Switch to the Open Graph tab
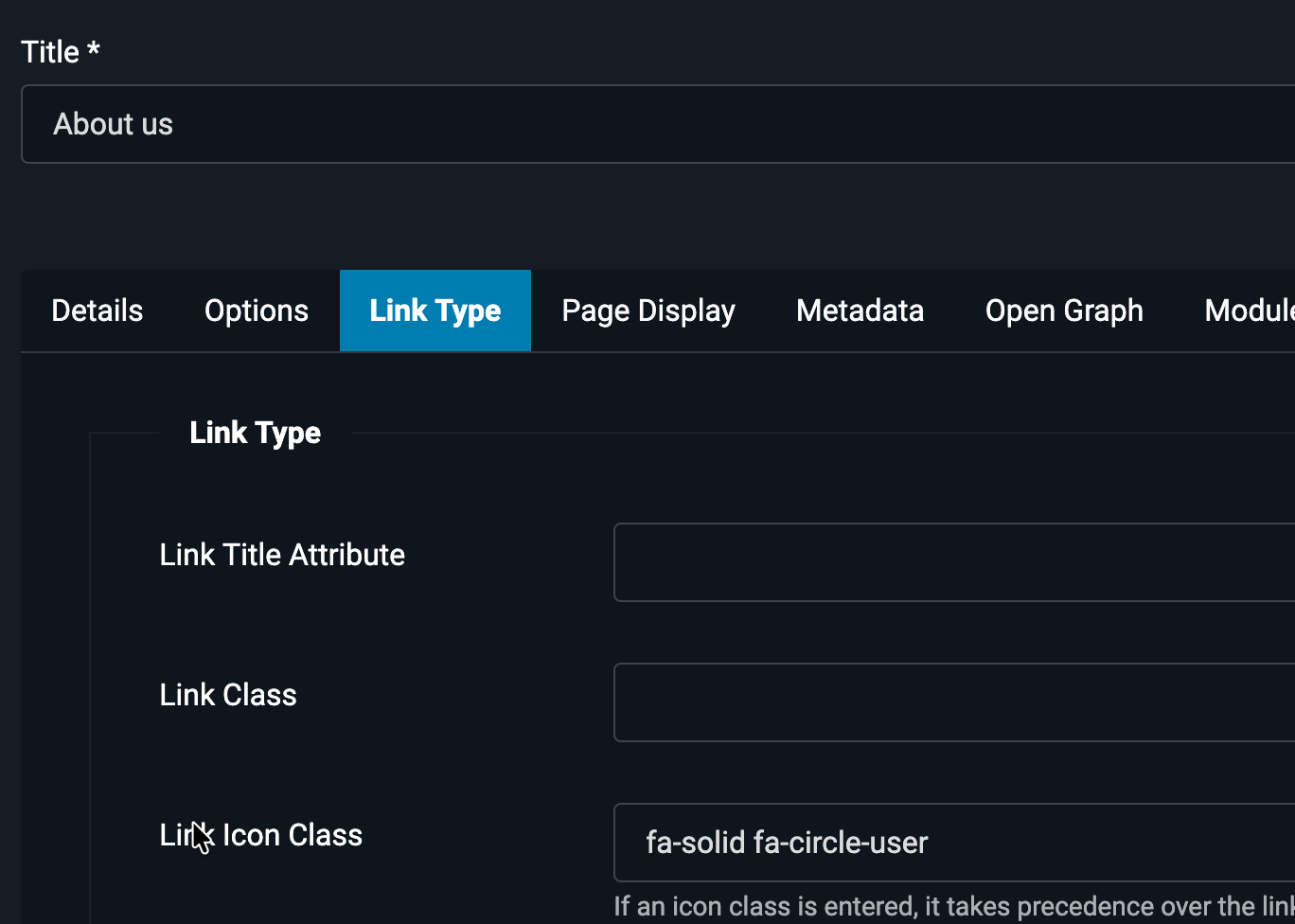This screenshot has height=924, width=1295. coord(1064,311)
